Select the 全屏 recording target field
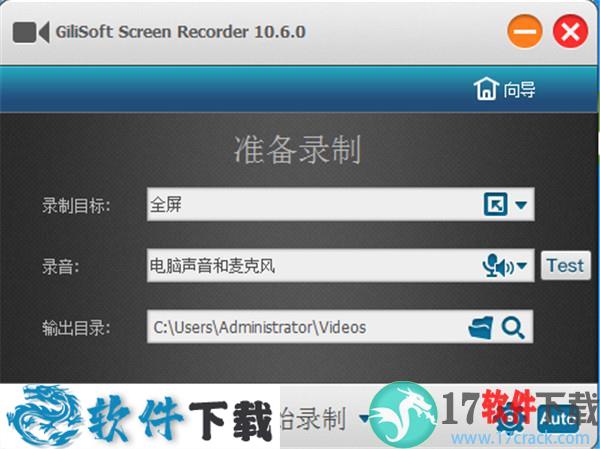 click(341, 204)
